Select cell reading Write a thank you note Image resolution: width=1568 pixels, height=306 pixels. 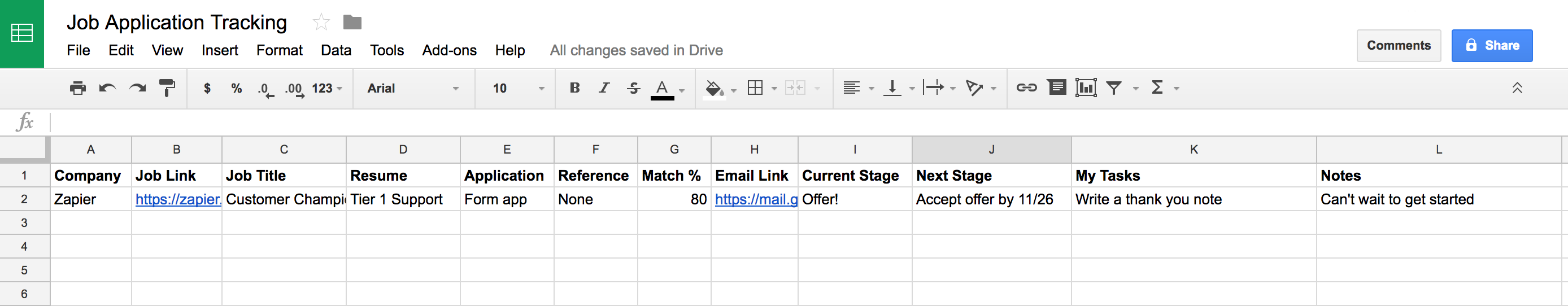1194,199
